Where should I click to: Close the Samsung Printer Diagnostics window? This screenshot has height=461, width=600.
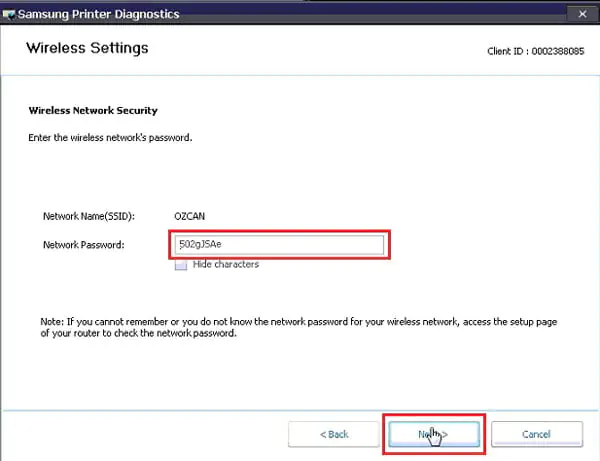581,13
